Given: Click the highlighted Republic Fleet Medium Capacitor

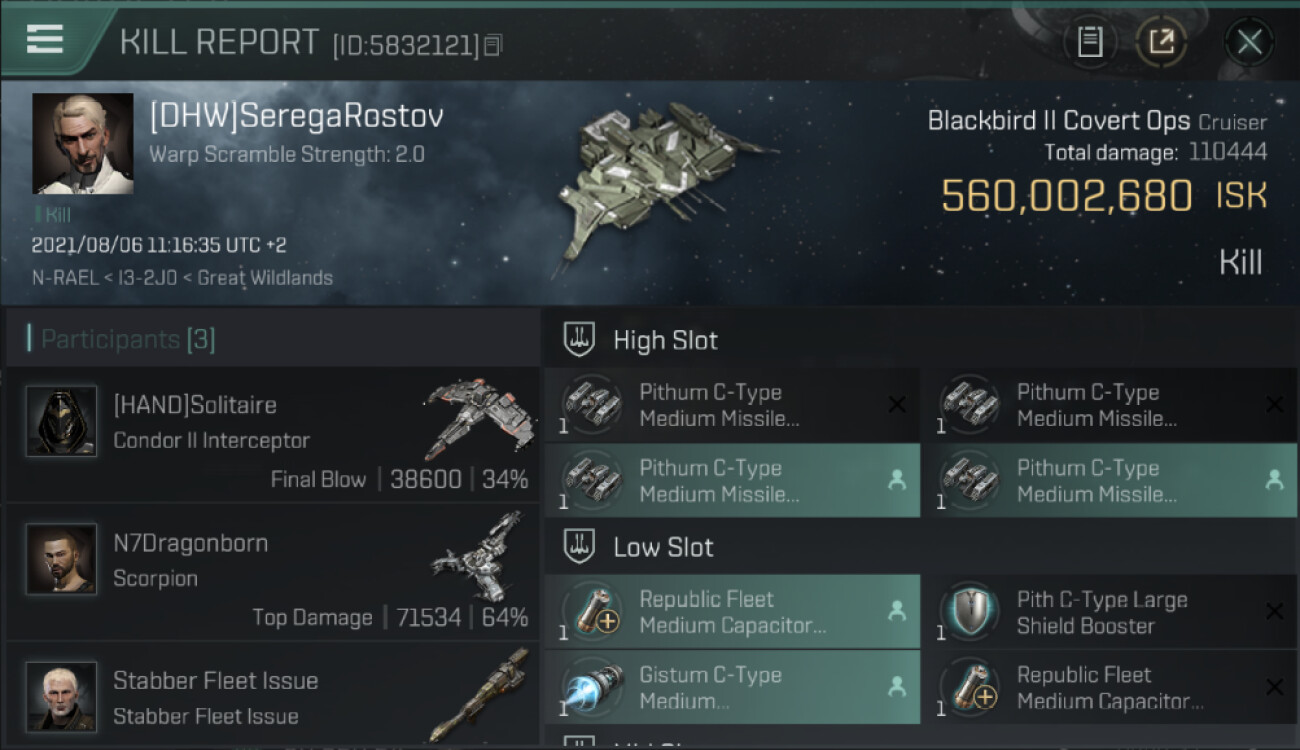Looking at the screenshot, I should coord(732,612).
